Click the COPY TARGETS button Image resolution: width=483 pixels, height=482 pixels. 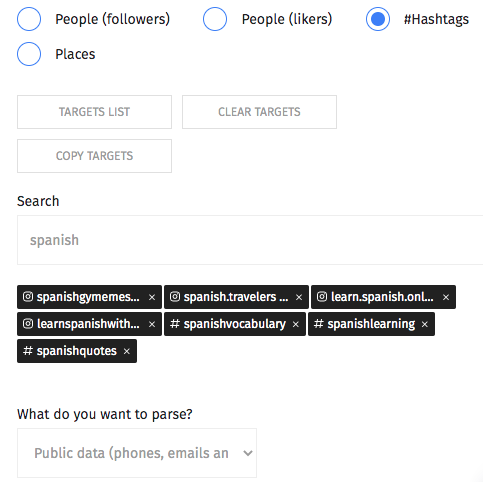click(x=94, y=156)
